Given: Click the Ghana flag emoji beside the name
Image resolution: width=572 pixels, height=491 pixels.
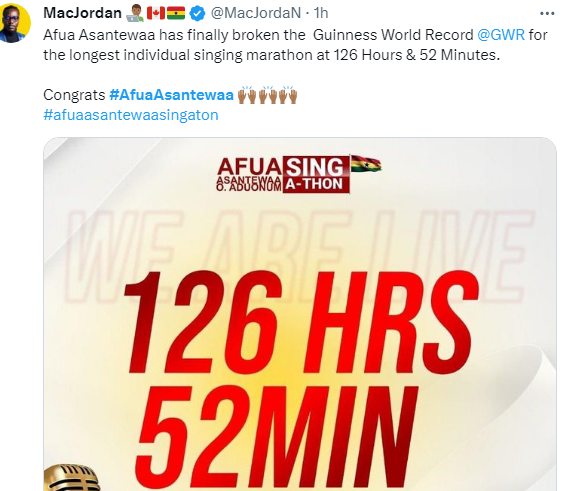Looking at the screenshot, I should point(176,13).
